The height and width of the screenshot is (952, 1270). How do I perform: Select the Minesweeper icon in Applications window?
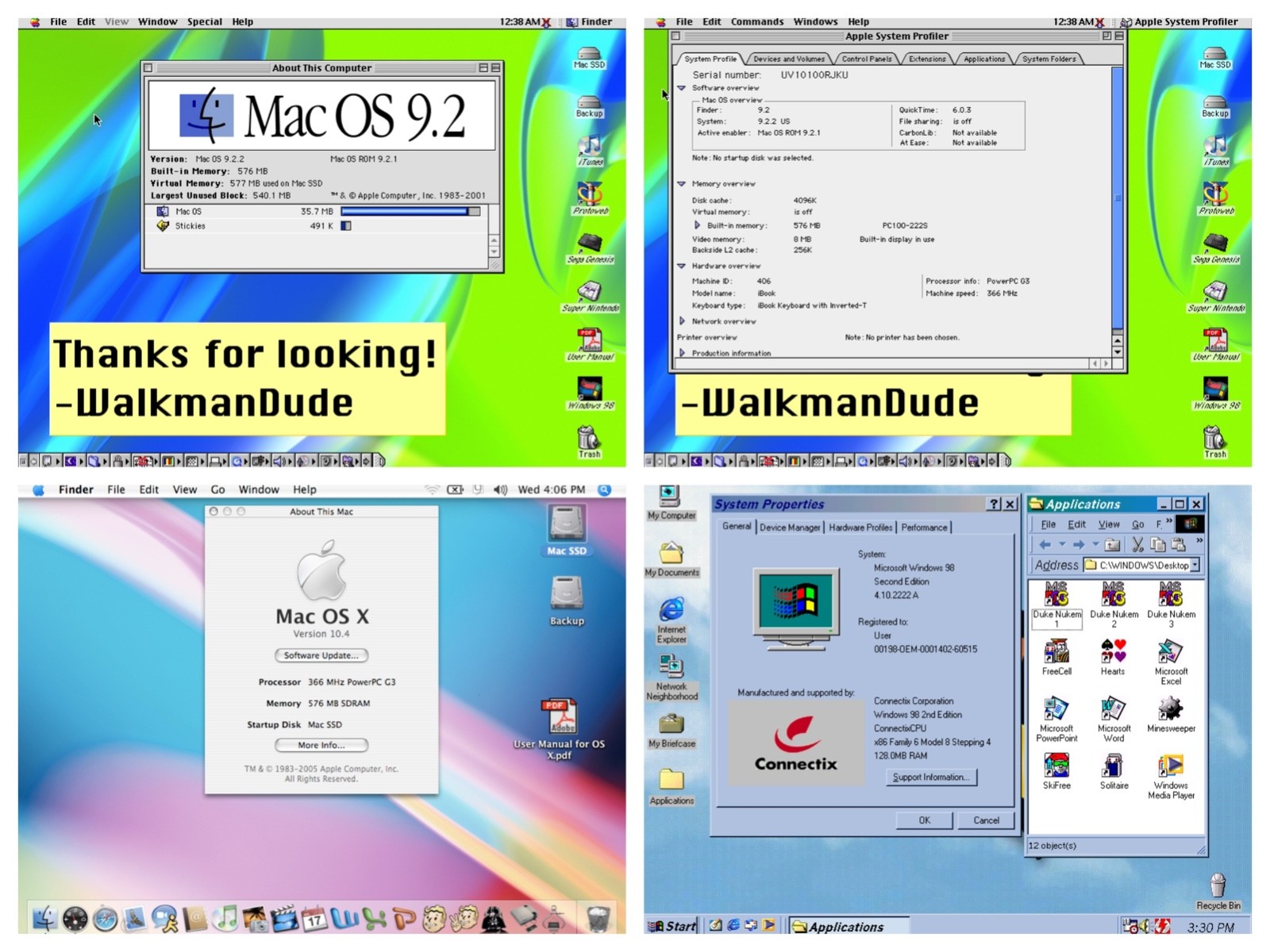tap(1170, 708)
